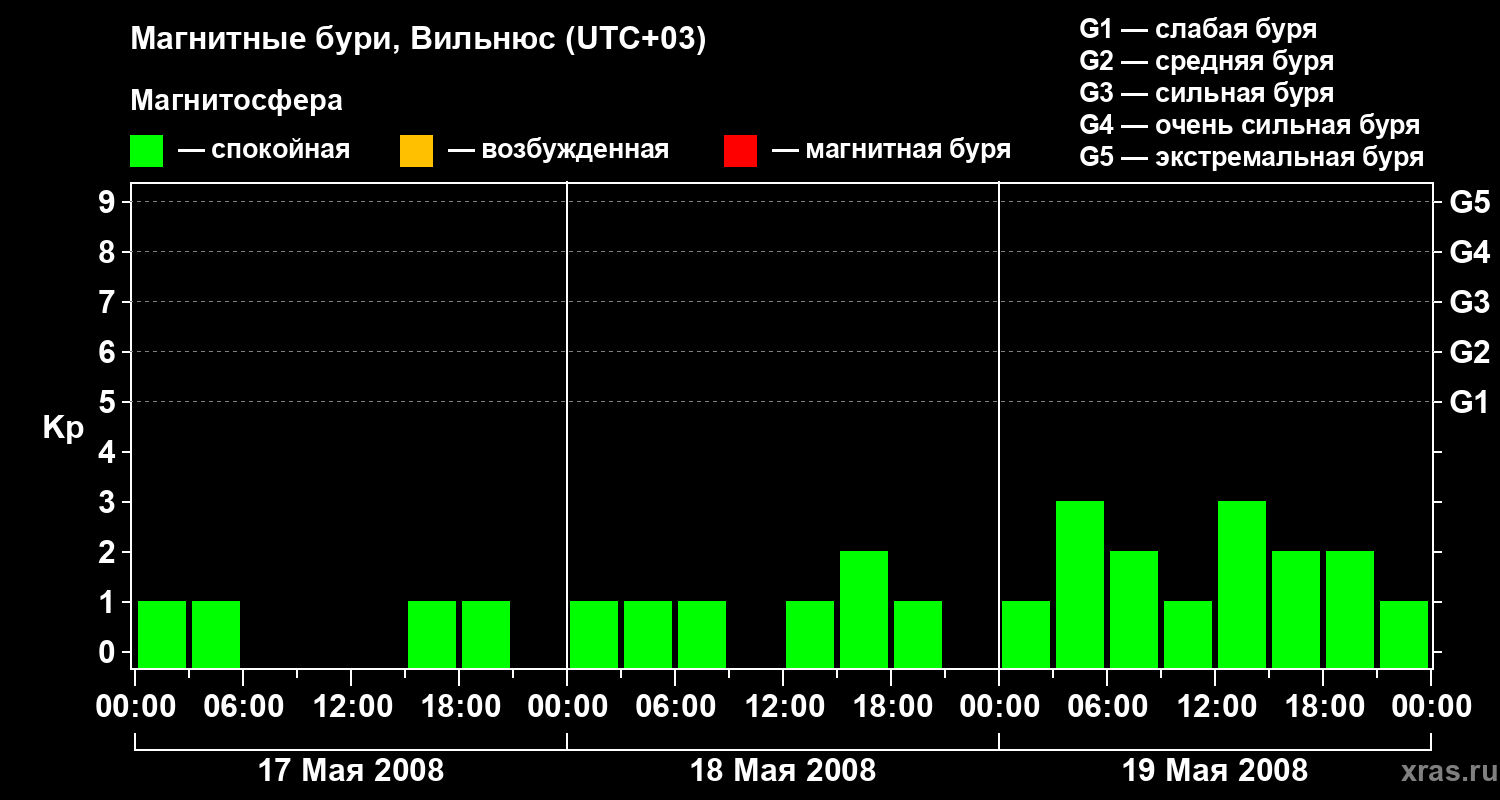Click the 00:00–03:00 bar on 19 Мая
The image size is (1500, 800).
point(1026,634)
